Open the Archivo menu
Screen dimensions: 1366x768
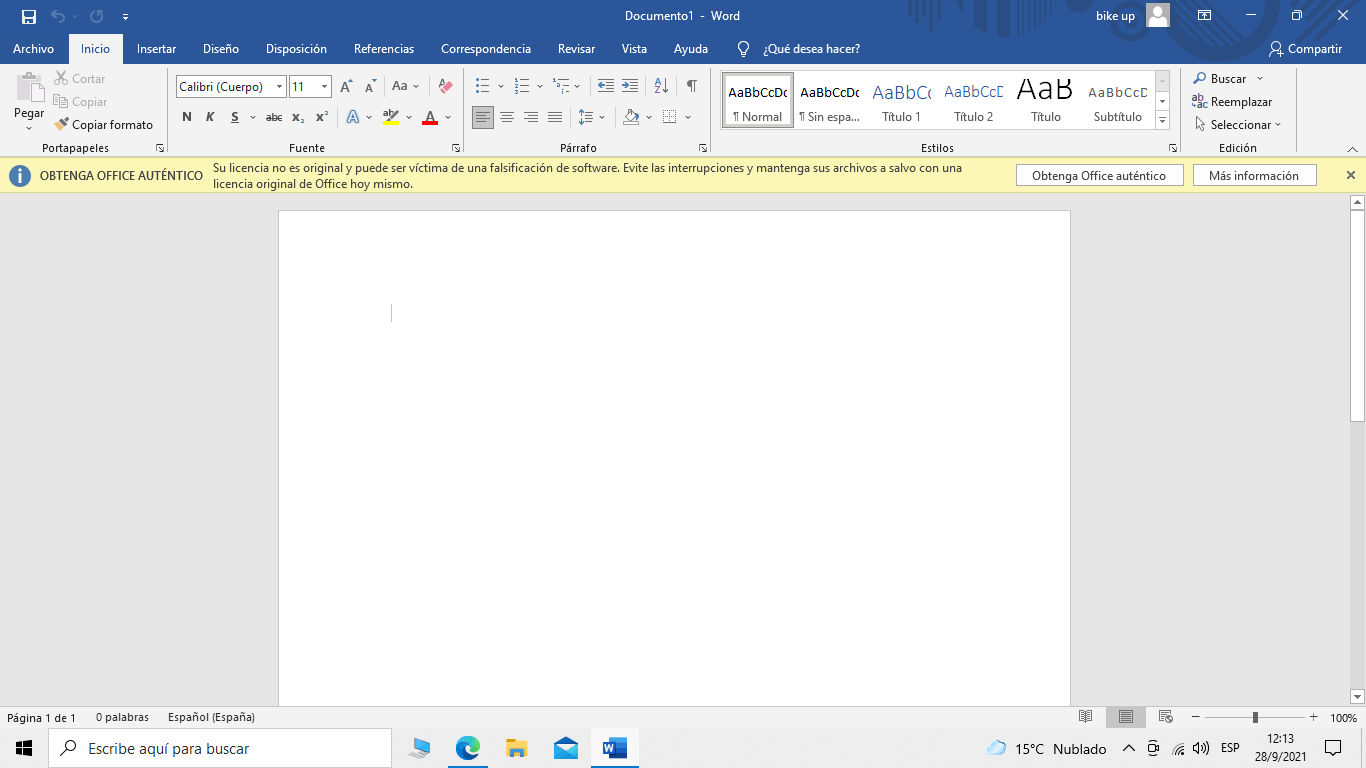[34, 49]
